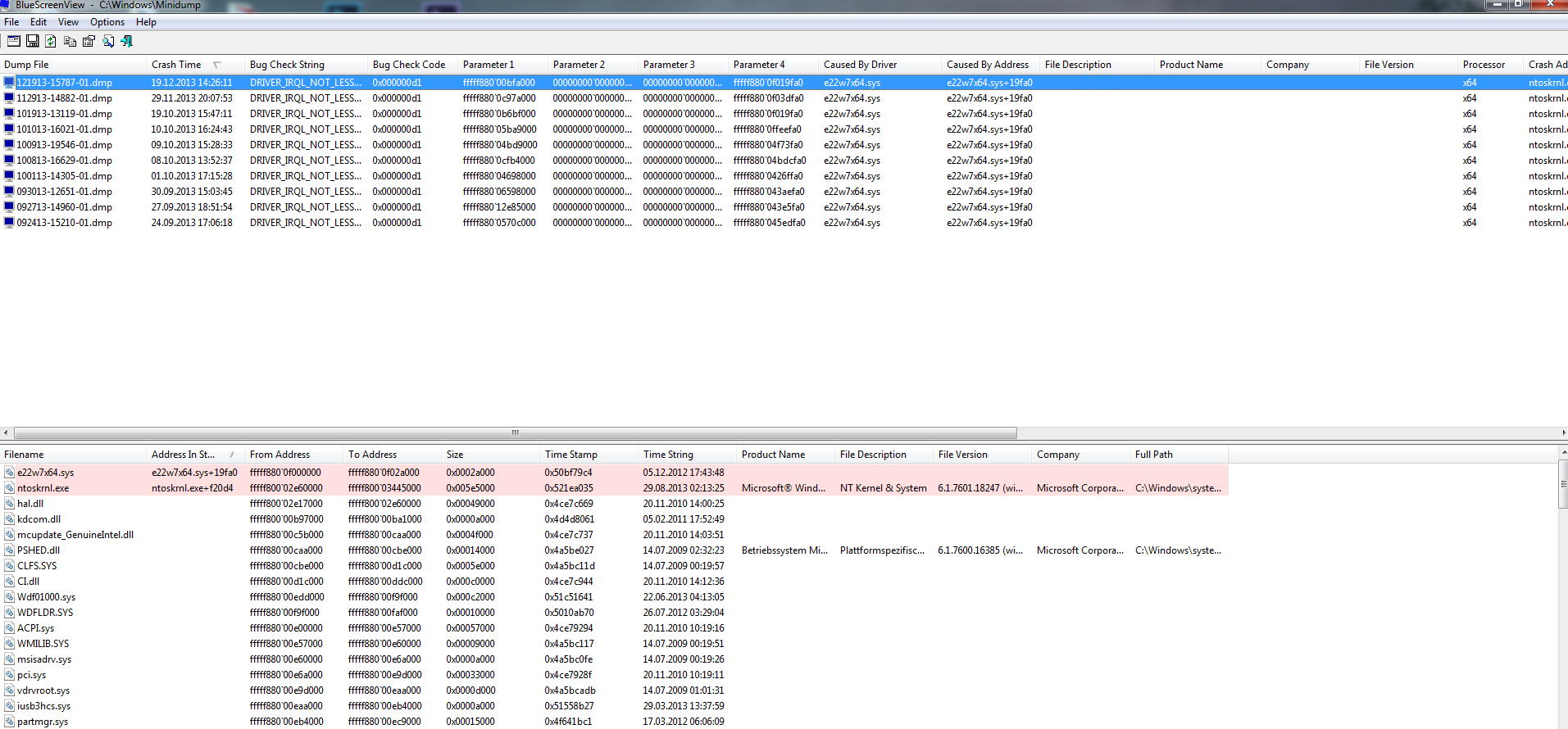
Task: Click the file icon beside partmgr.sys
Action: click(x=9, y=722)
